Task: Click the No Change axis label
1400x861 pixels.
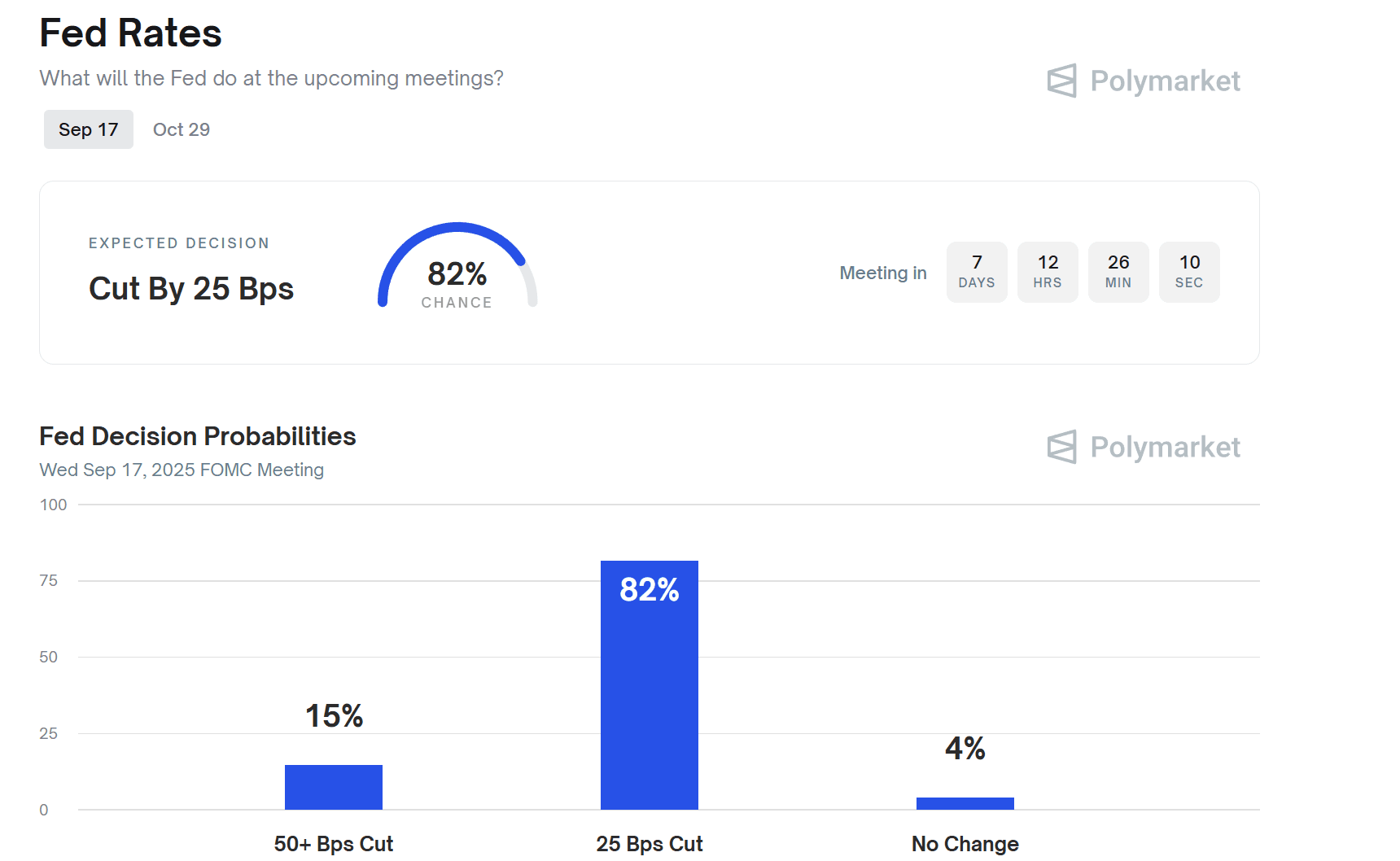Action: pos(965,844)
